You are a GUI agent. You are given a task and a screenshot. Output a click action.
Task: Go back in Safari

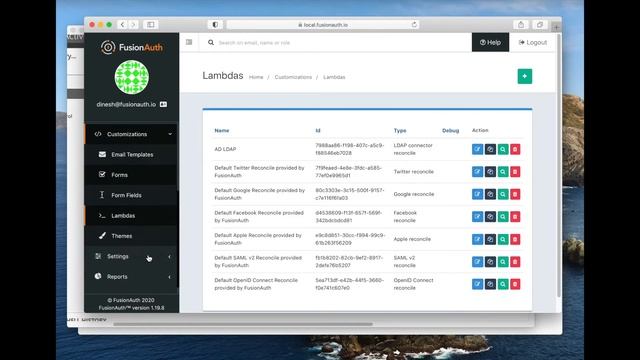[122, 25]
